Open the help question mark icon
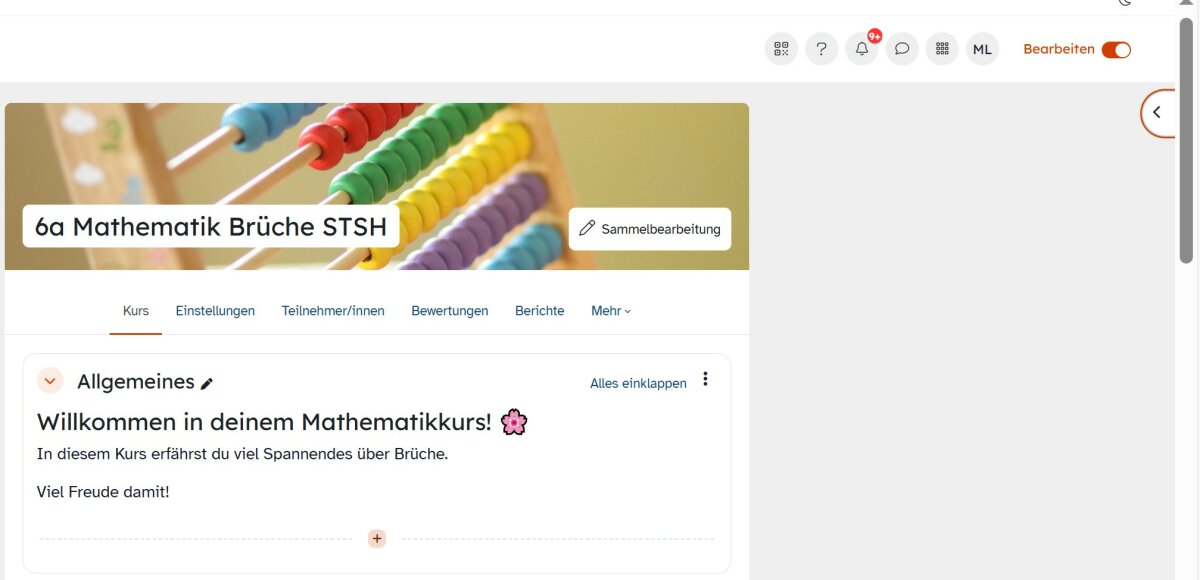This screenshot has width=1200, height=580. pos(821,49)
